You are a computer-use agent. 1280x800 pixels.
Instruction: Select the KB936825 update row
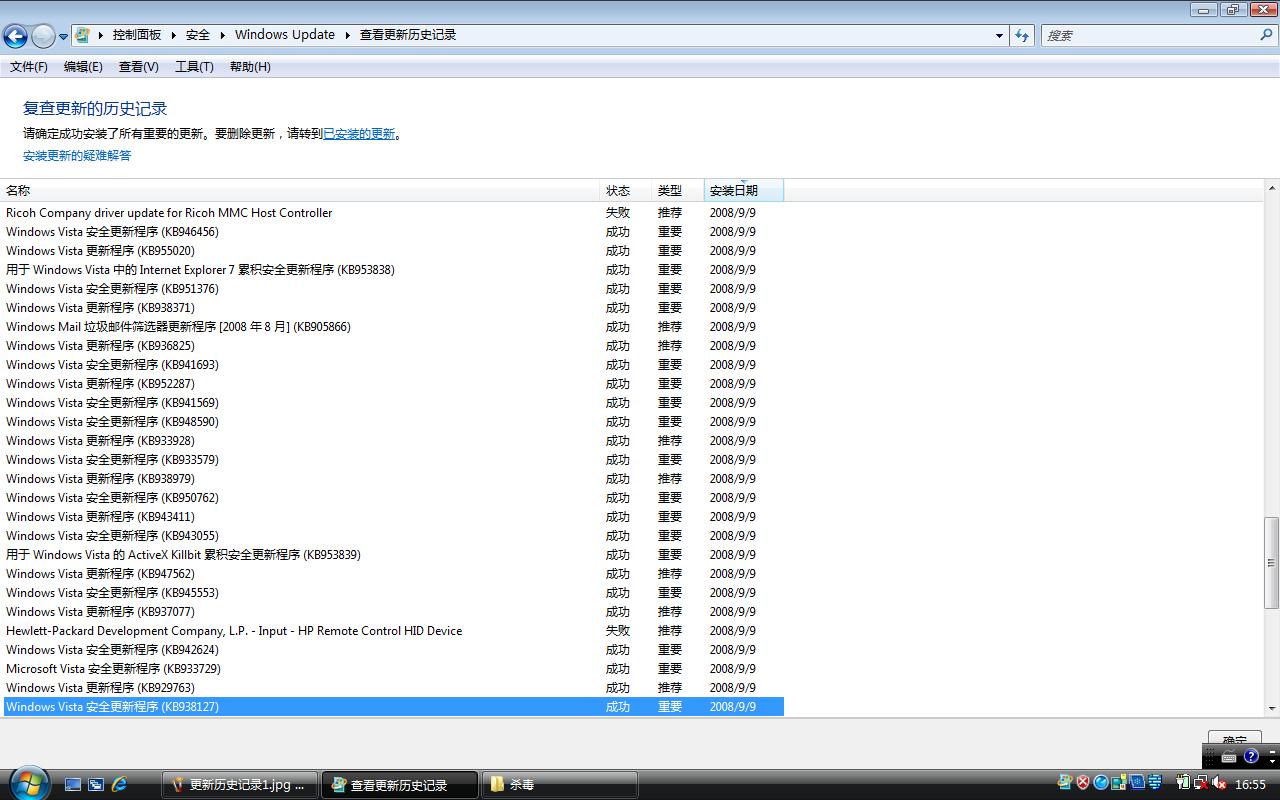(392, 346)
